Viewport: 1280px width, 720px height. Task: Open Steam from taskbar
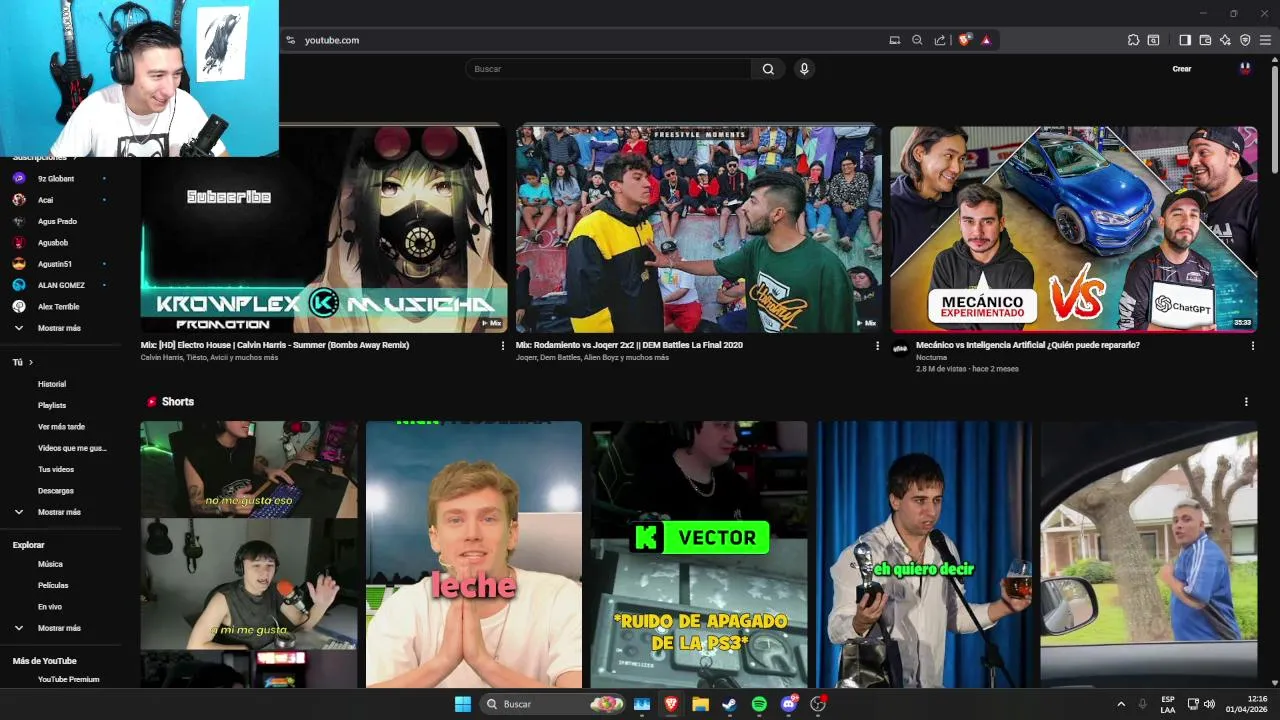[x=730, y=704]
